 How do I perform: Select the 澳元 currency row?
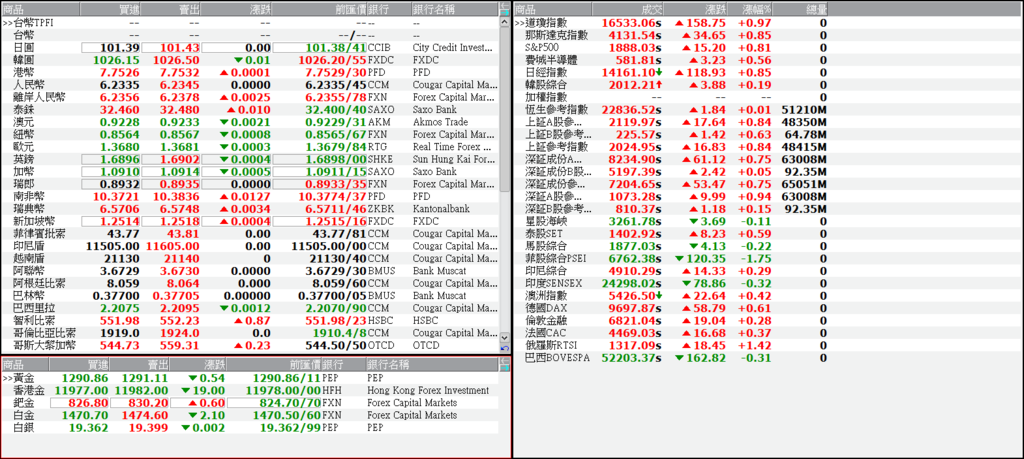point(249,122)
